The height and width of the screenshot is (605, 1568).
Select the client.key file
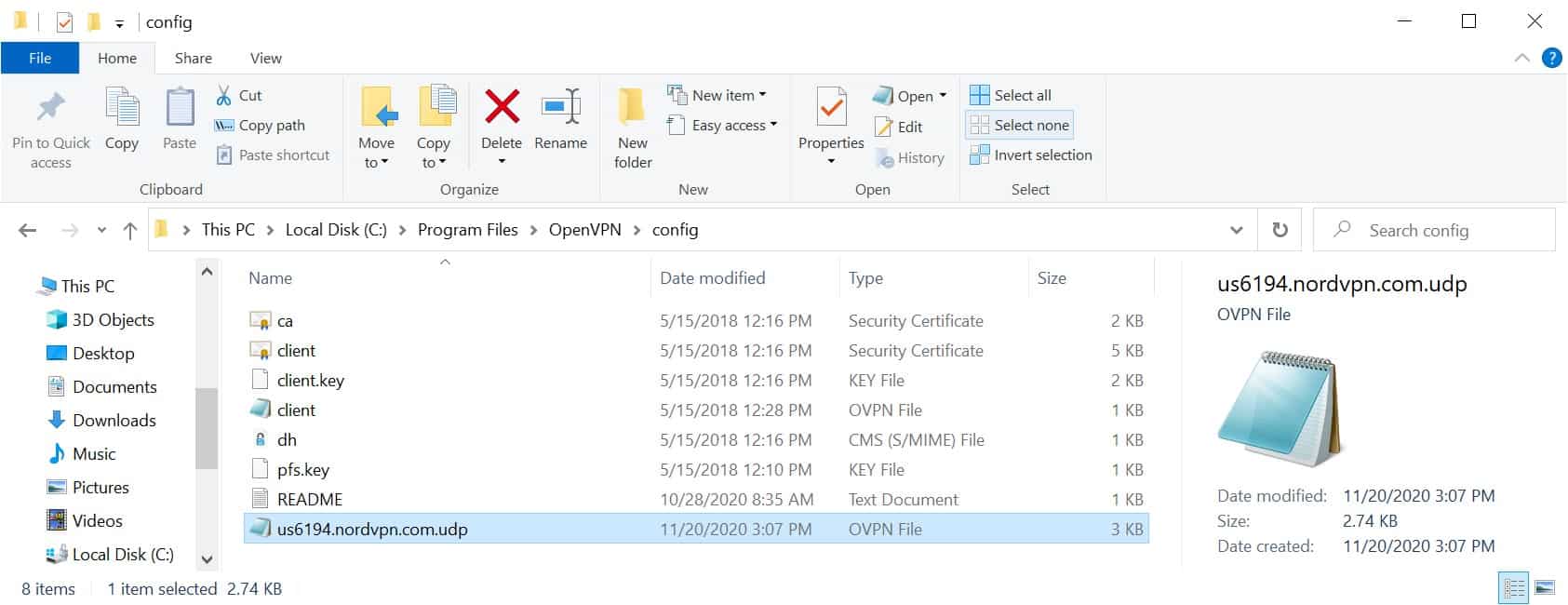[x=696, y=380]
